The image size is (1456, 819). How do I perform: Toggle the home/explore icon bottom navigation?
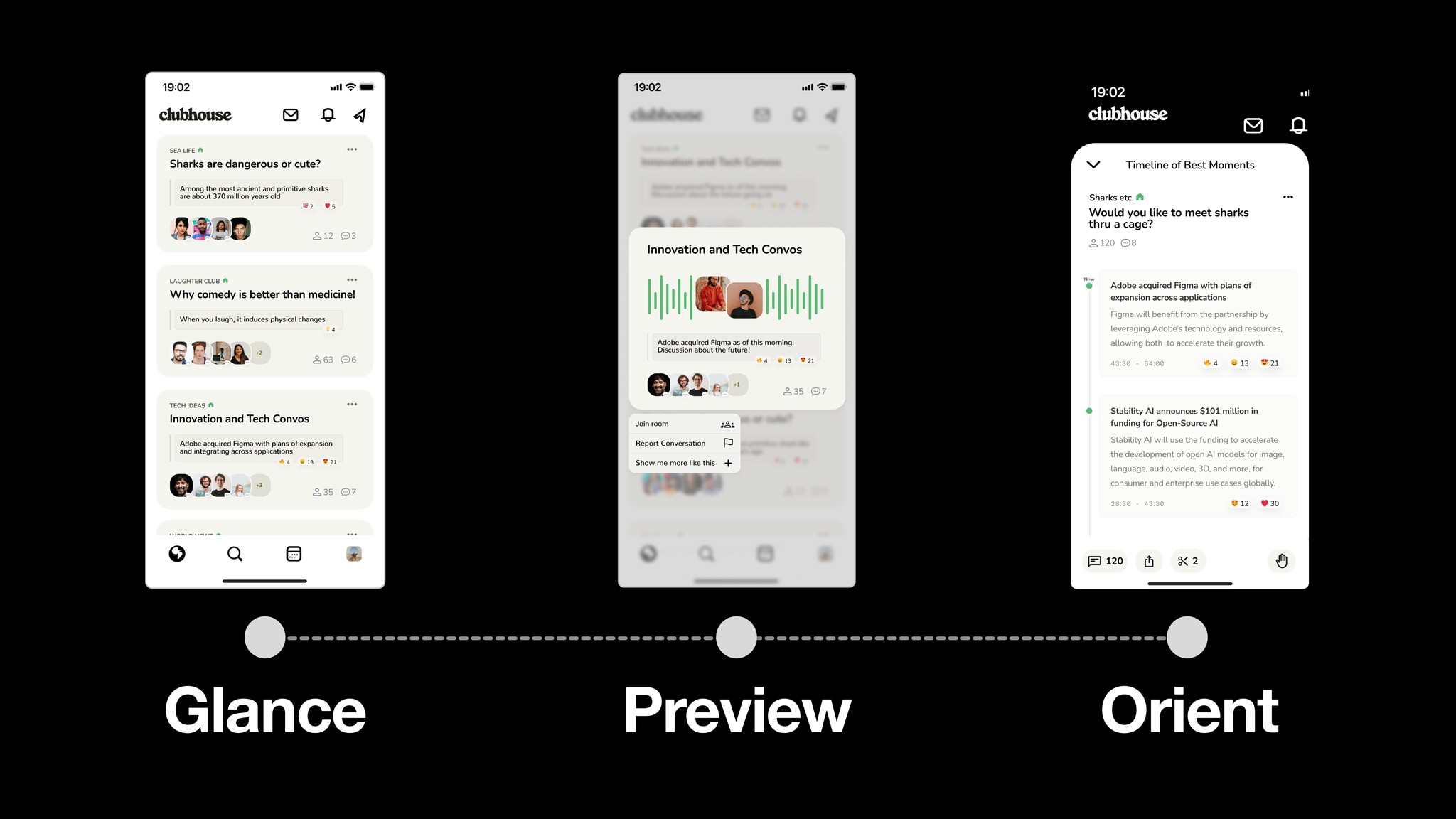click(177, 554)
